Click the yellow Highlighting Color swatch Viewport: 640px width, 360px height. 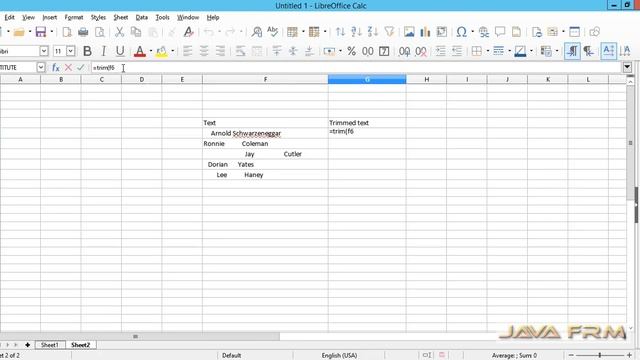(161, 51)
